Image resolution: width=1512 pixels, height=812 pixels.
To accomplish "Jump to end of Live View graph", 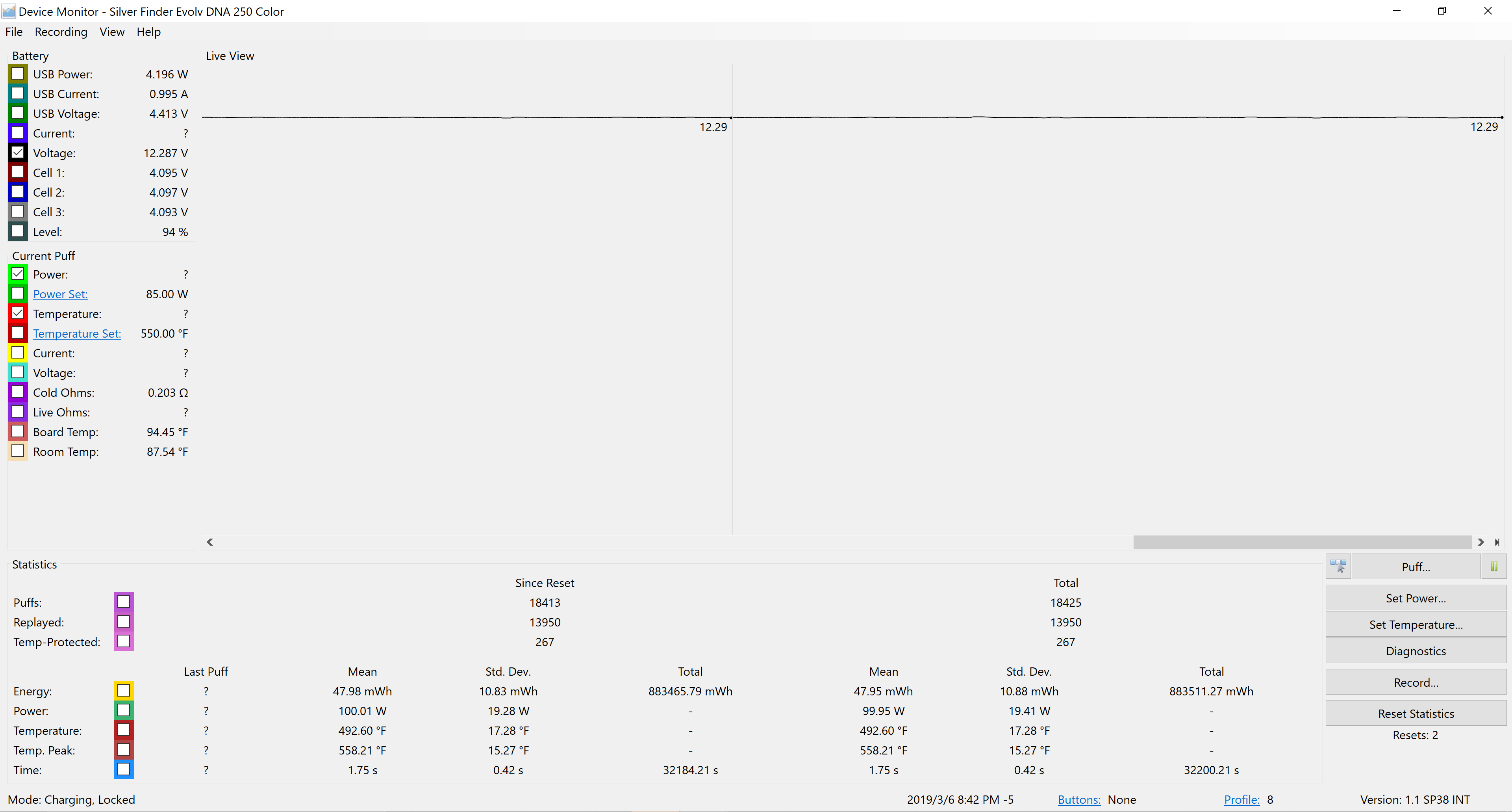I will click(x=1497, y=542).
